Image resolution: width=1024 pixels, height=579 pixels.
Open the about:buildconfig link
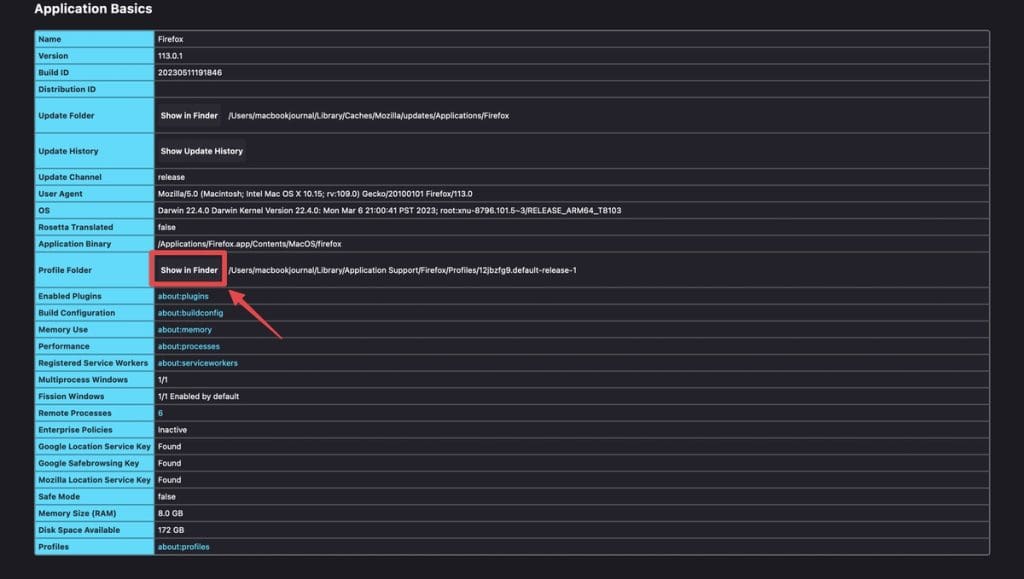190,313
